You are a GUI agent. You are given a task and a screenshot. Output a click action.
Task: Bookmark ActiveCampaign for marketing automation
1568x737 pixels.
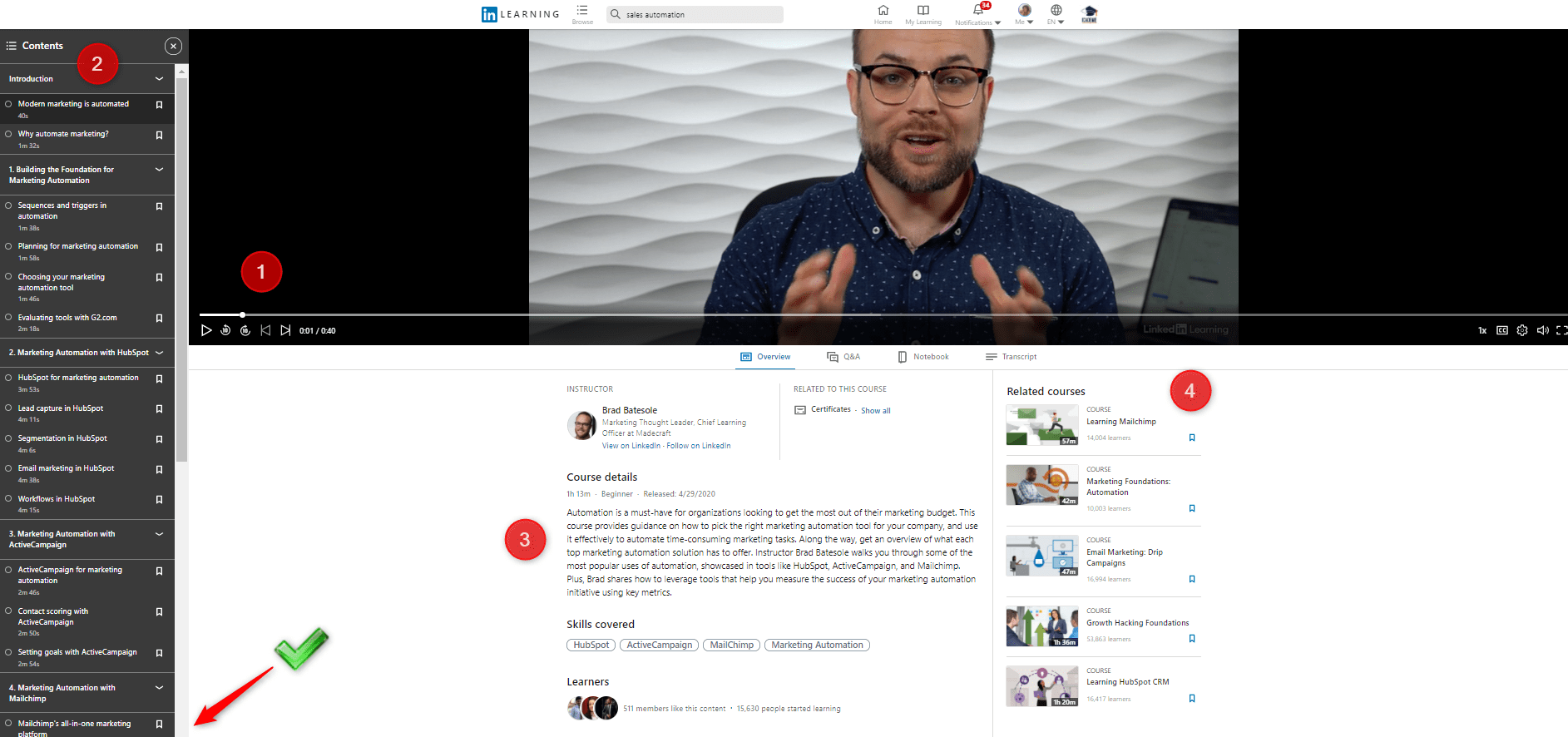(x=159, y=571)
